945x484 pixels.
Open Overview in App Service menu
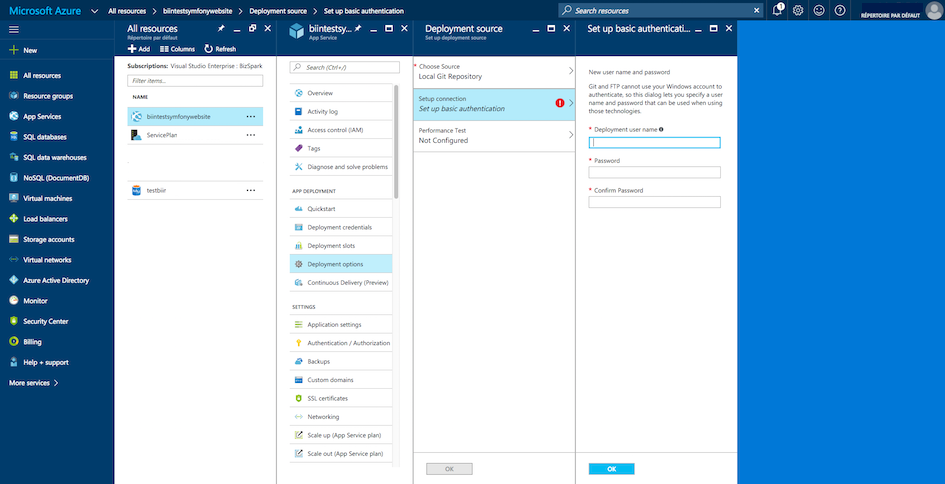(341, 93)
